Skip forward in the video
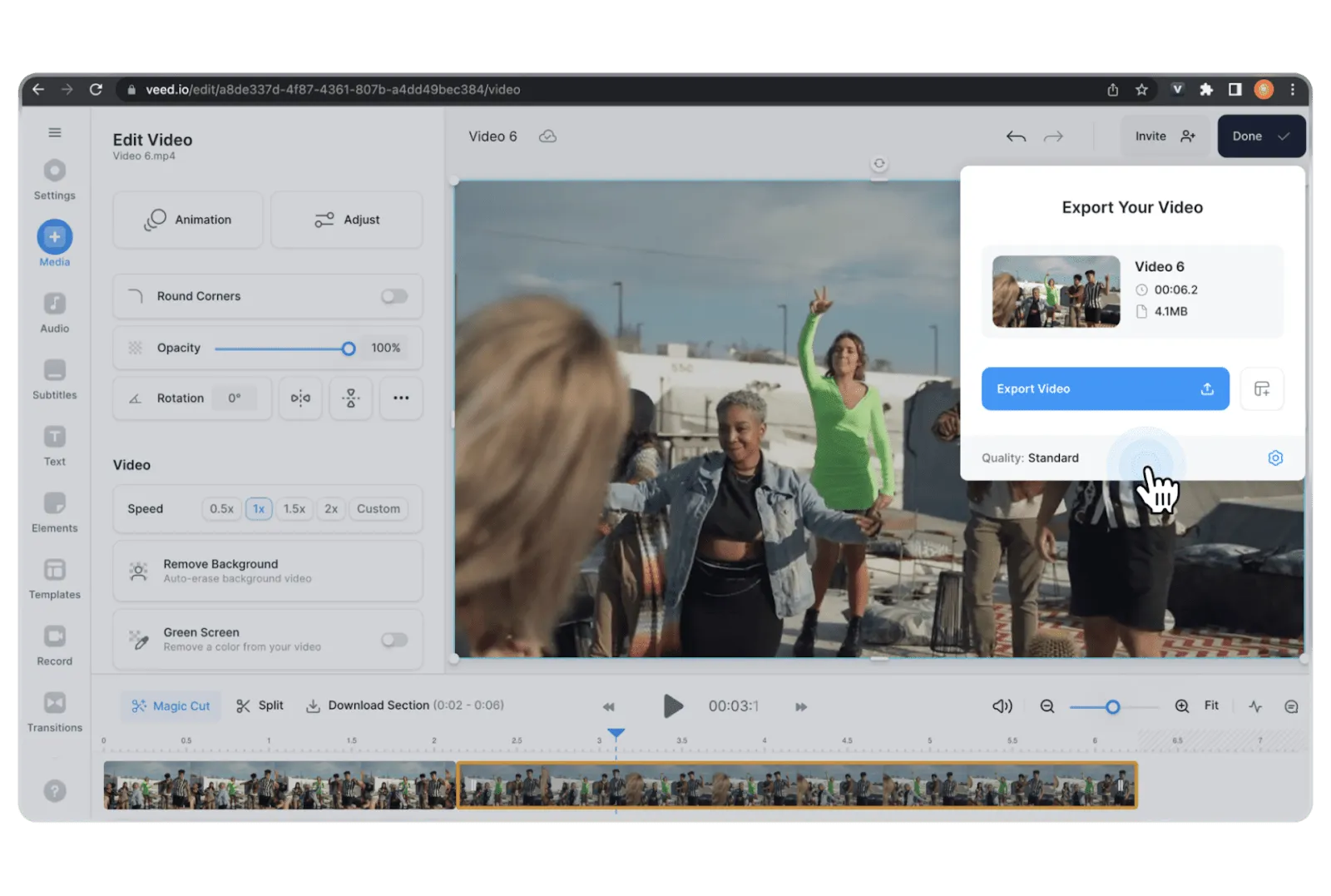Image resolution: width=1331 pixels, height=896 pixels. coord(801,707)
